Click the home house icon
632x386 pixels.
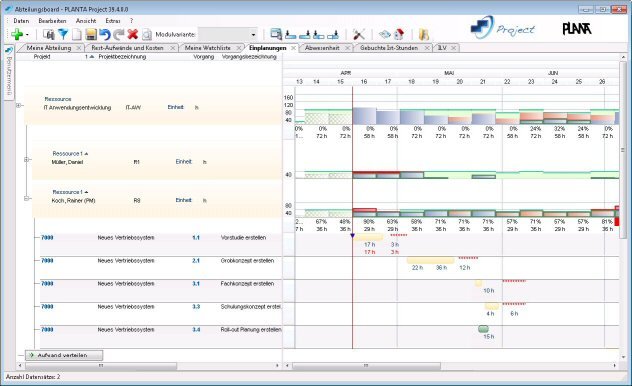pos(399,35)
